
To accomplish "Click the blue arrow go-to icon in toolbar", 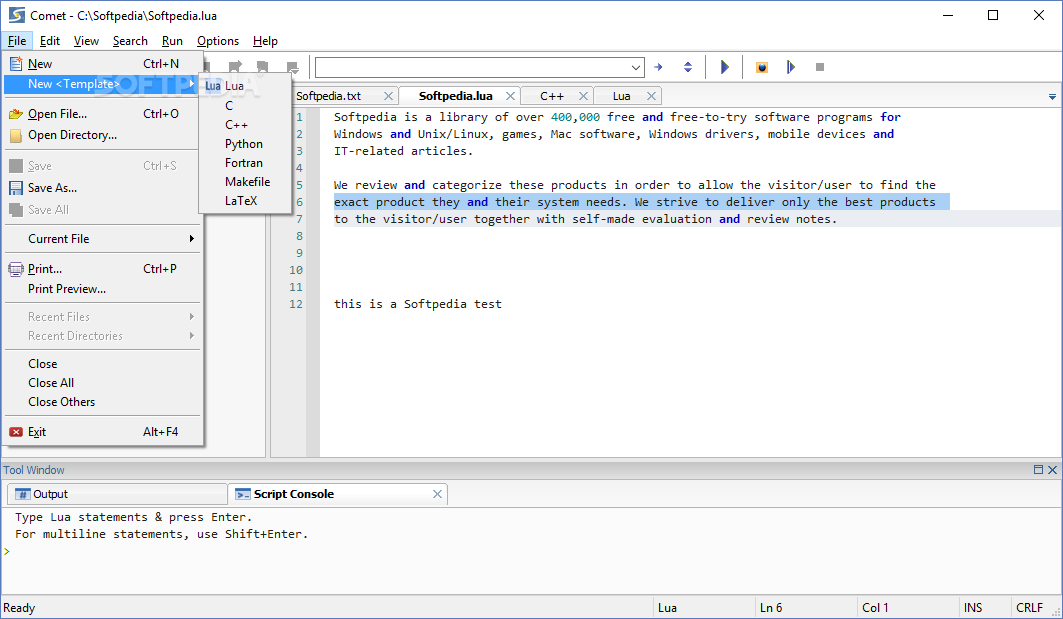I will (658, 67).
